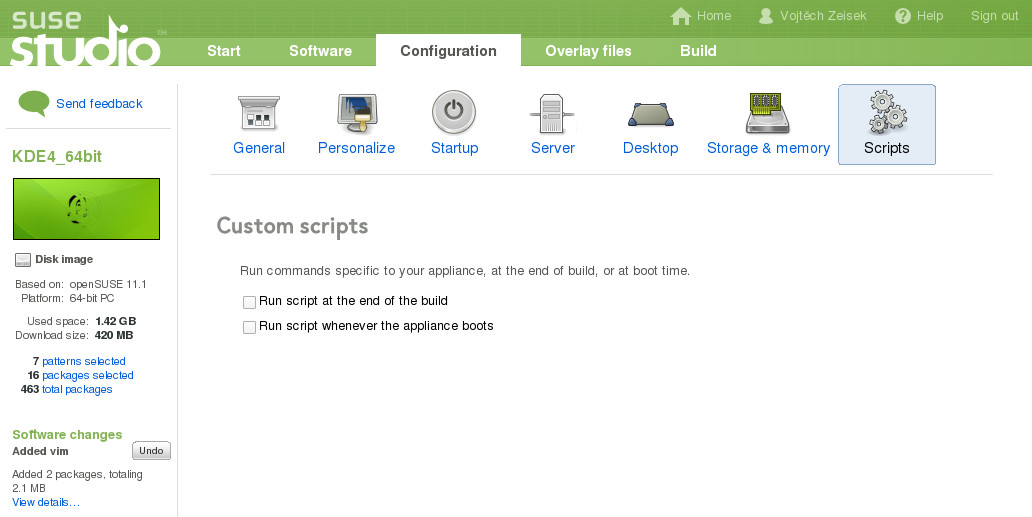This screenshot has height=517, width=1032.
Task: Open the packages selected link
Action: point(88,375)
